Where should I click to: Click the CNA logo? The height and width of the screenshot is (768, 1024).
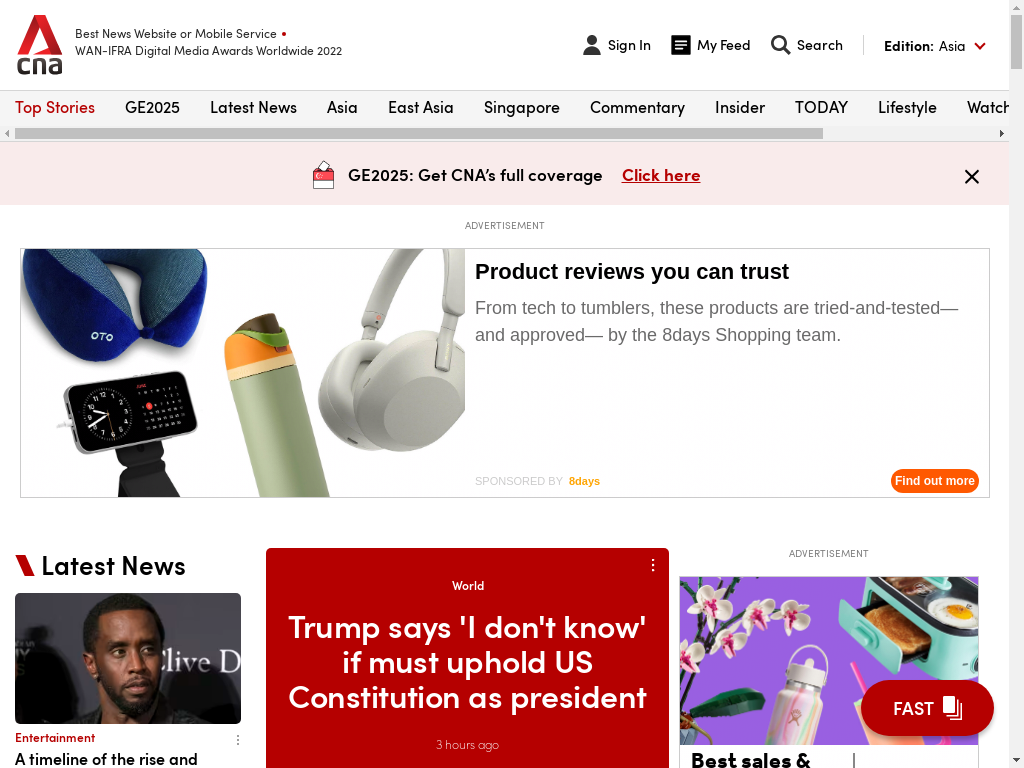[x=39, y=44]
